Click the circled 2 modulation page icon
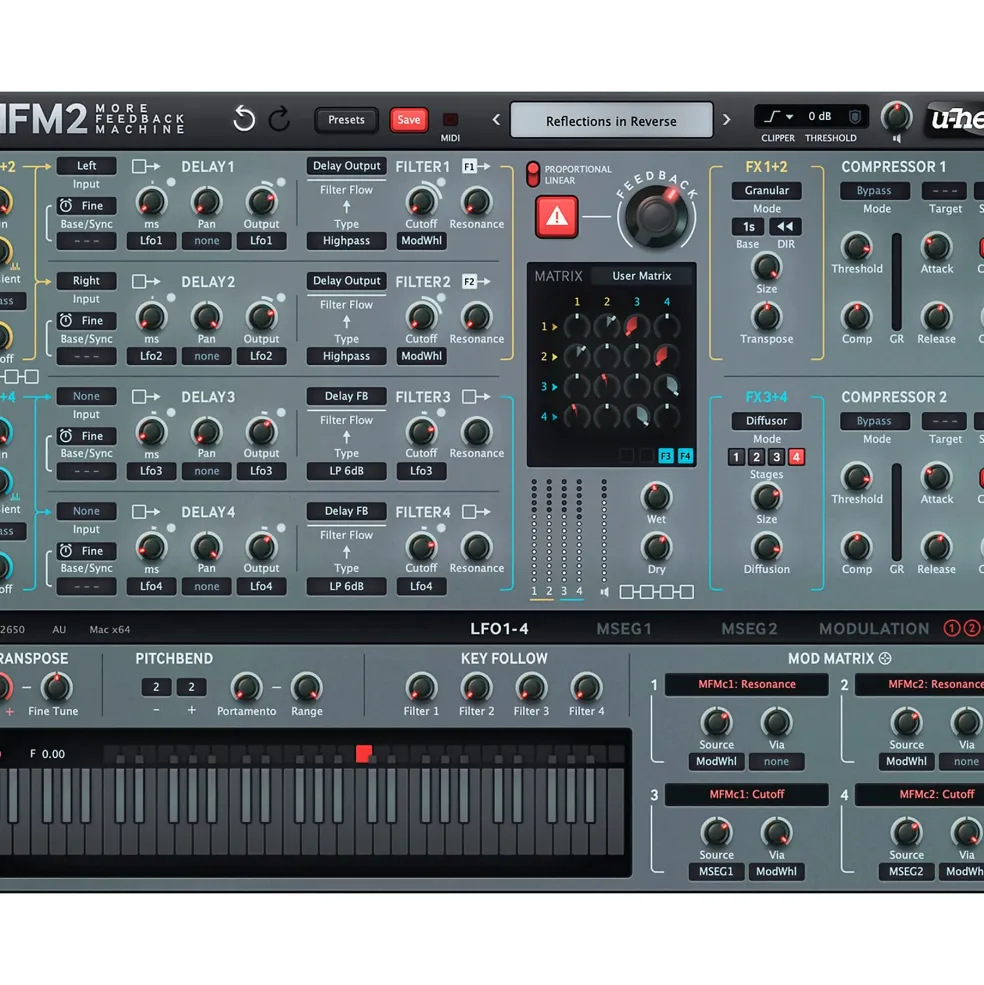The height and width of the screenshot is (985, 984). pyautogui.click(x=972, y=628)
